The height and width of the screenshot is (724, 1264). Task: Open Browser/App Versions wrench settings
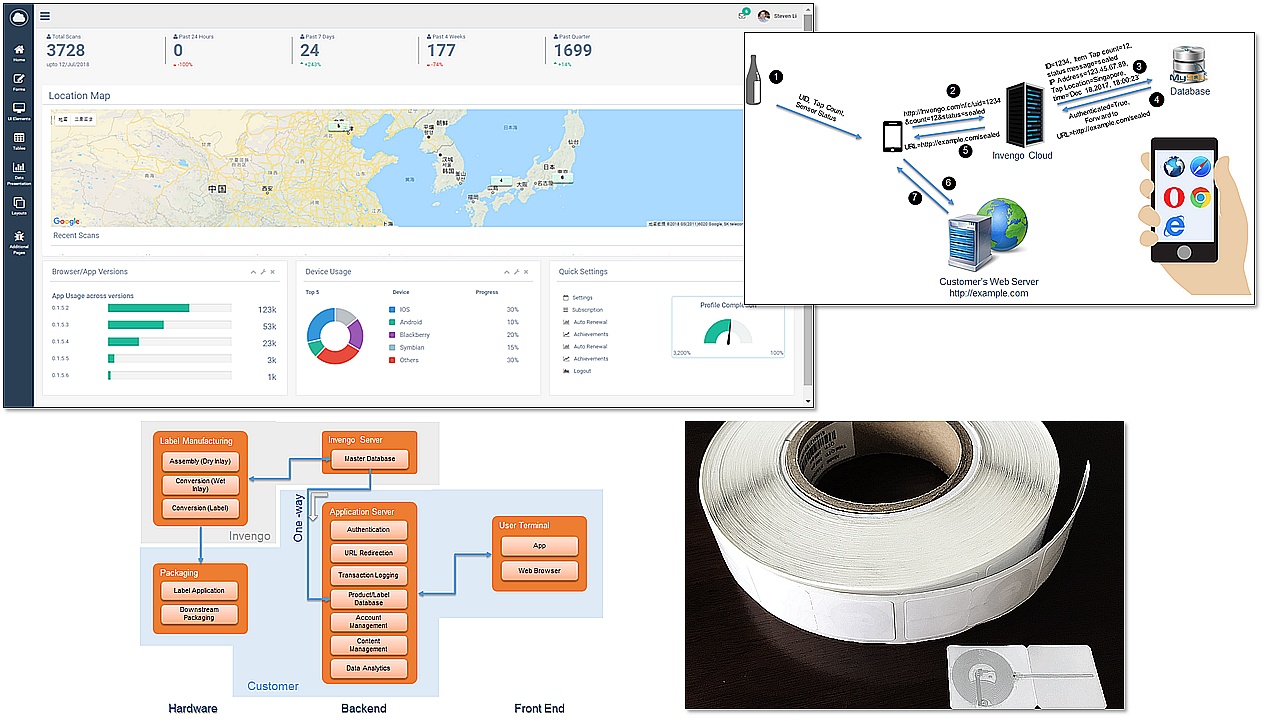point(263,272)
